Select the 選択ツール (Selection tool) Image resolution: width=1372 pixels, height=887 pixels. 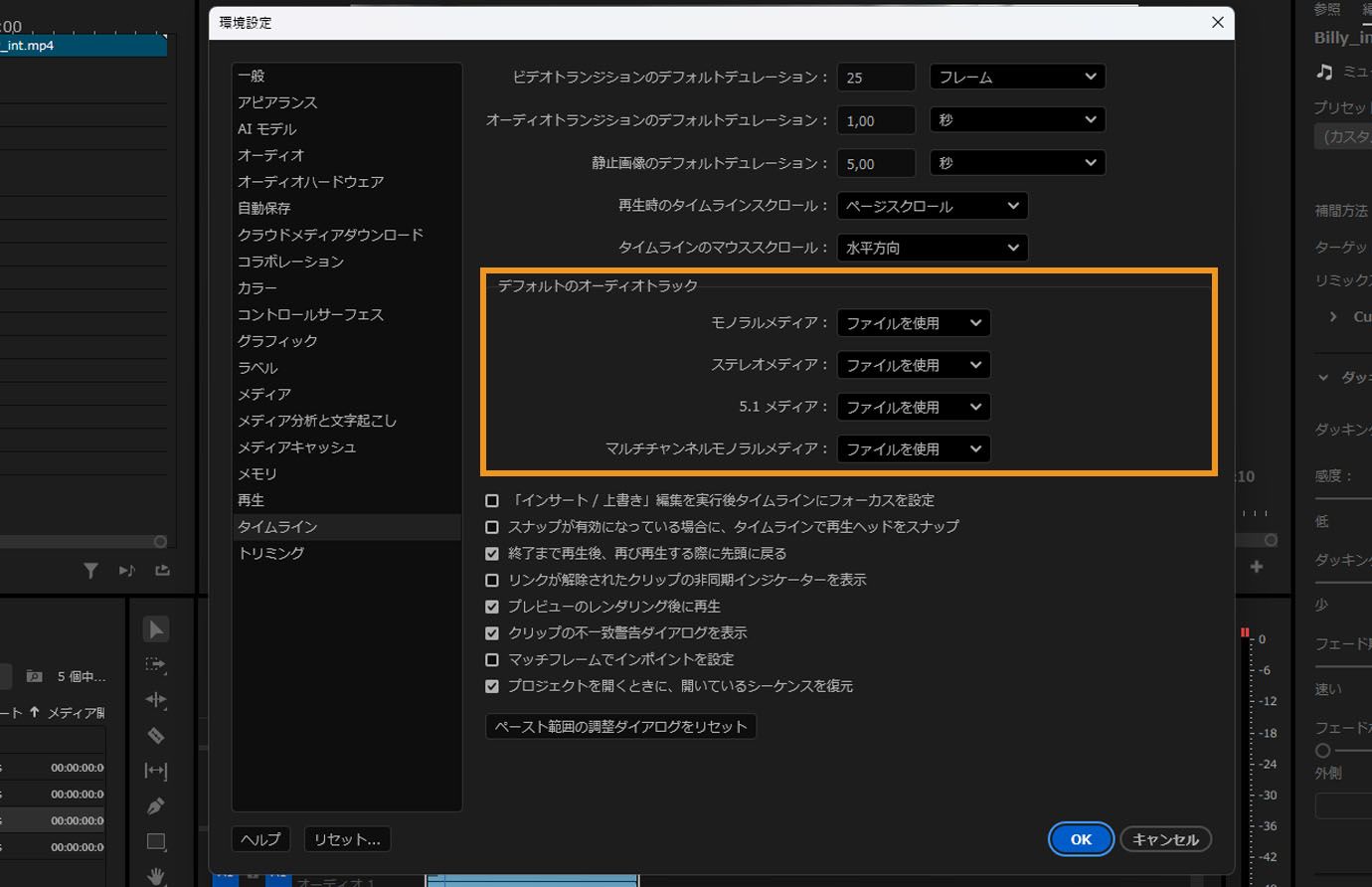pos(156,628)
